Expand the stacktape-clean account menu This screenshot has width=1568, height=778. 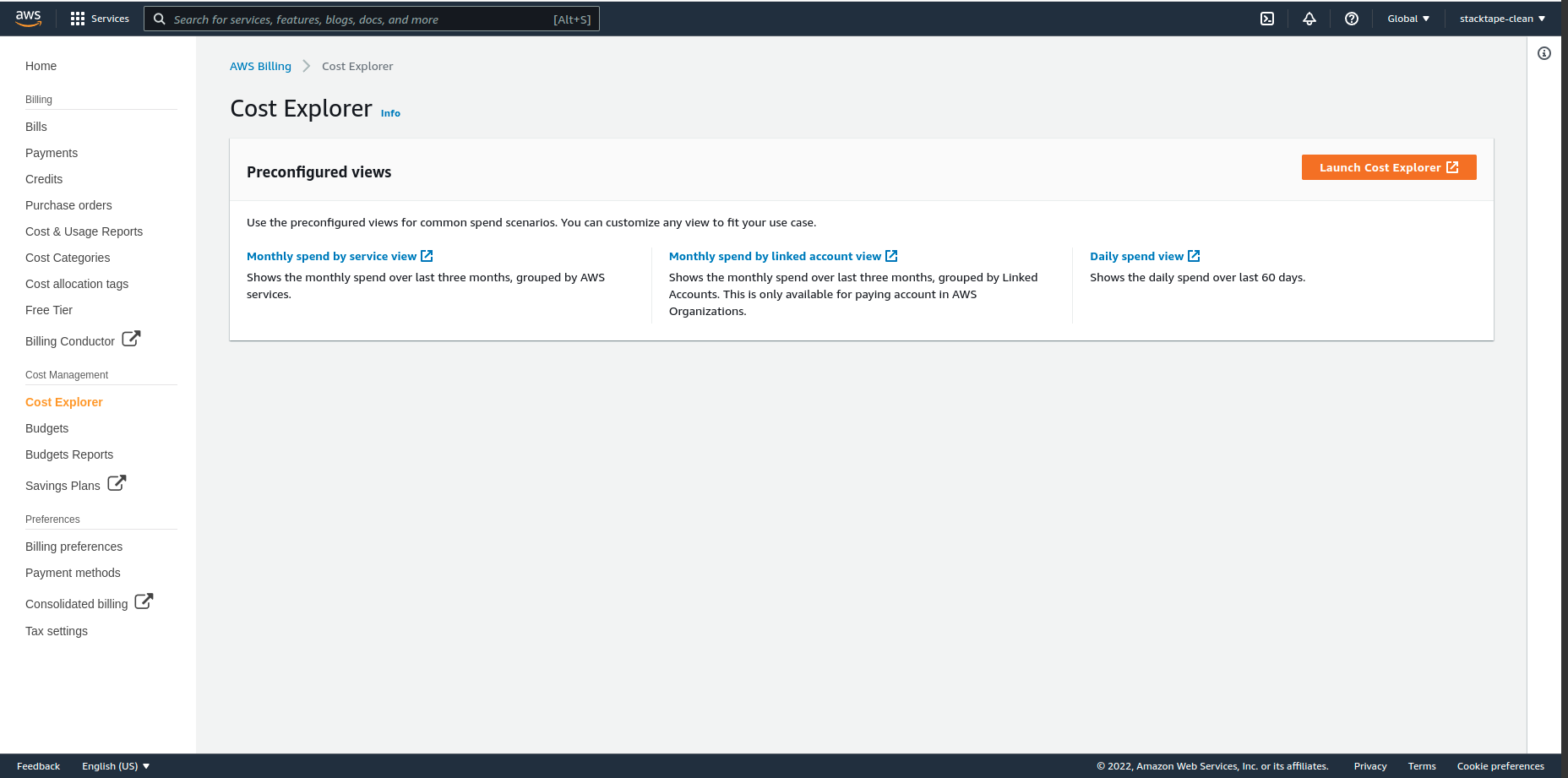(1502, 19)
